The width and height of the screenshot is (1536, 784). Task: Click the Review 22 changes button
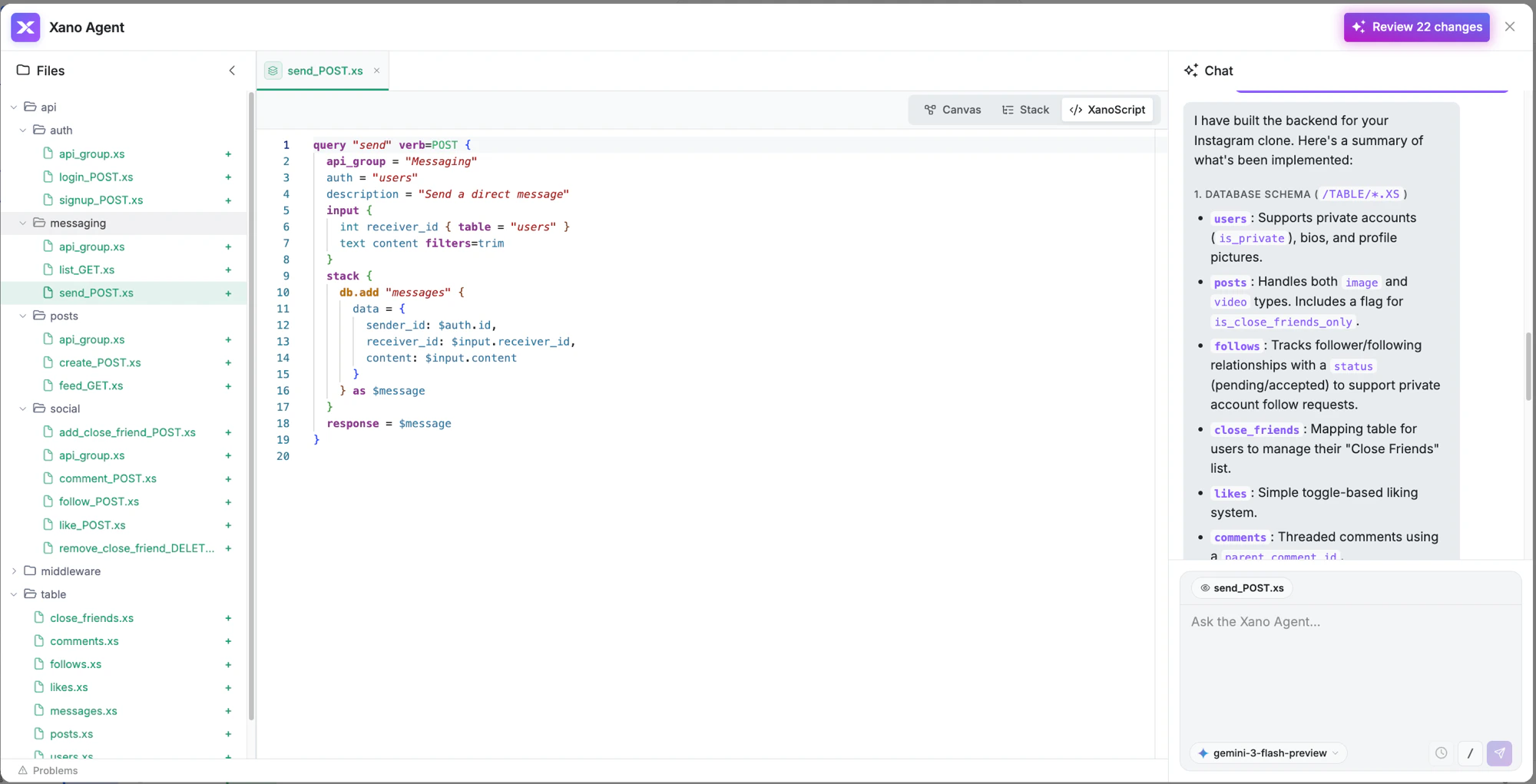(x=1416, y=27)
